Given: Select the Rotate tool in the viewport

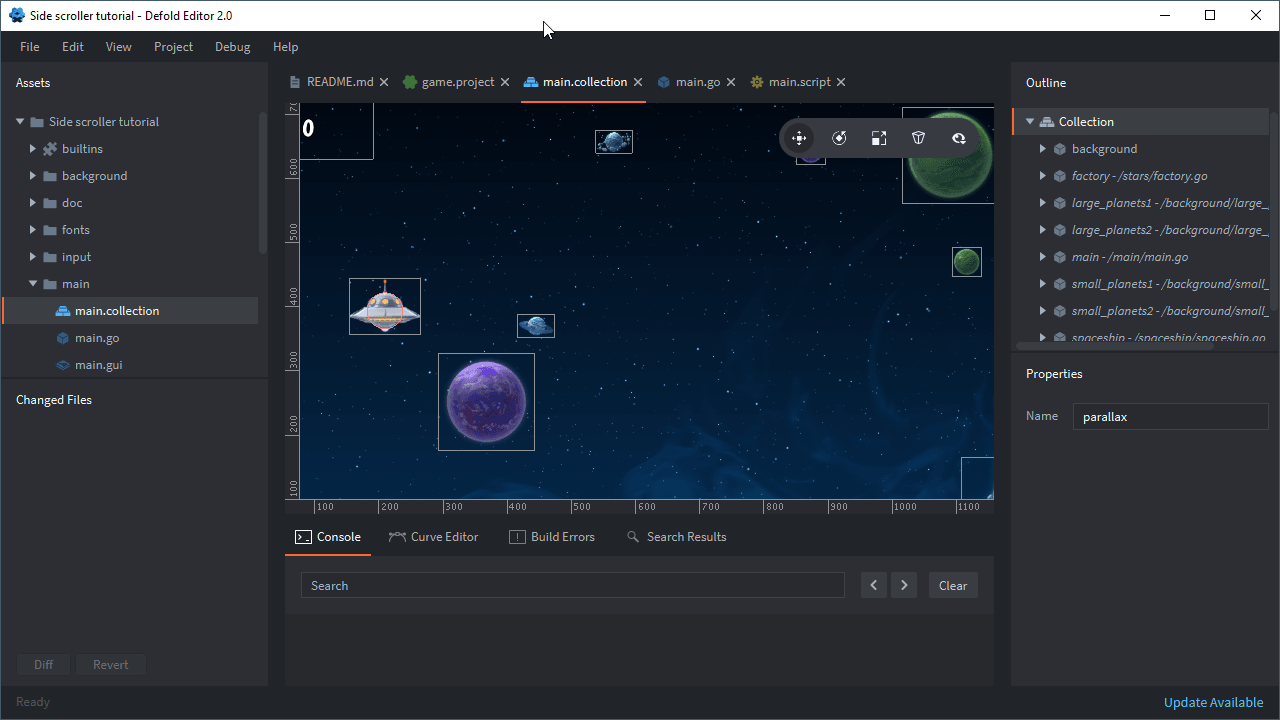Looking at the screenshot, I should tap(839, 138).
